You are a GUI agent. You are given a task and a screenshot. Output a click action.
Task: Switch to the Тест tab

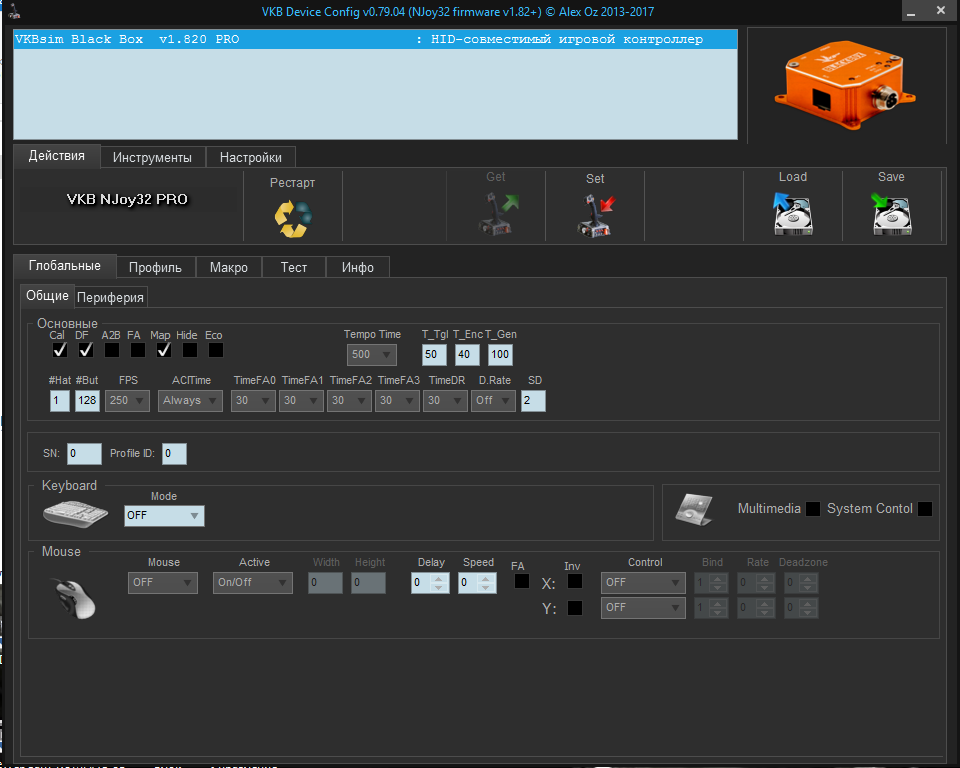pyautogui.click(x=294, y=268)
